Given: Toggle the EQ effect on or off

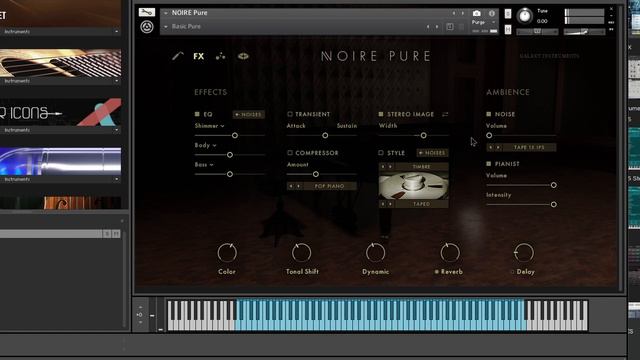Looking at the screenshot, I should 197,114.
